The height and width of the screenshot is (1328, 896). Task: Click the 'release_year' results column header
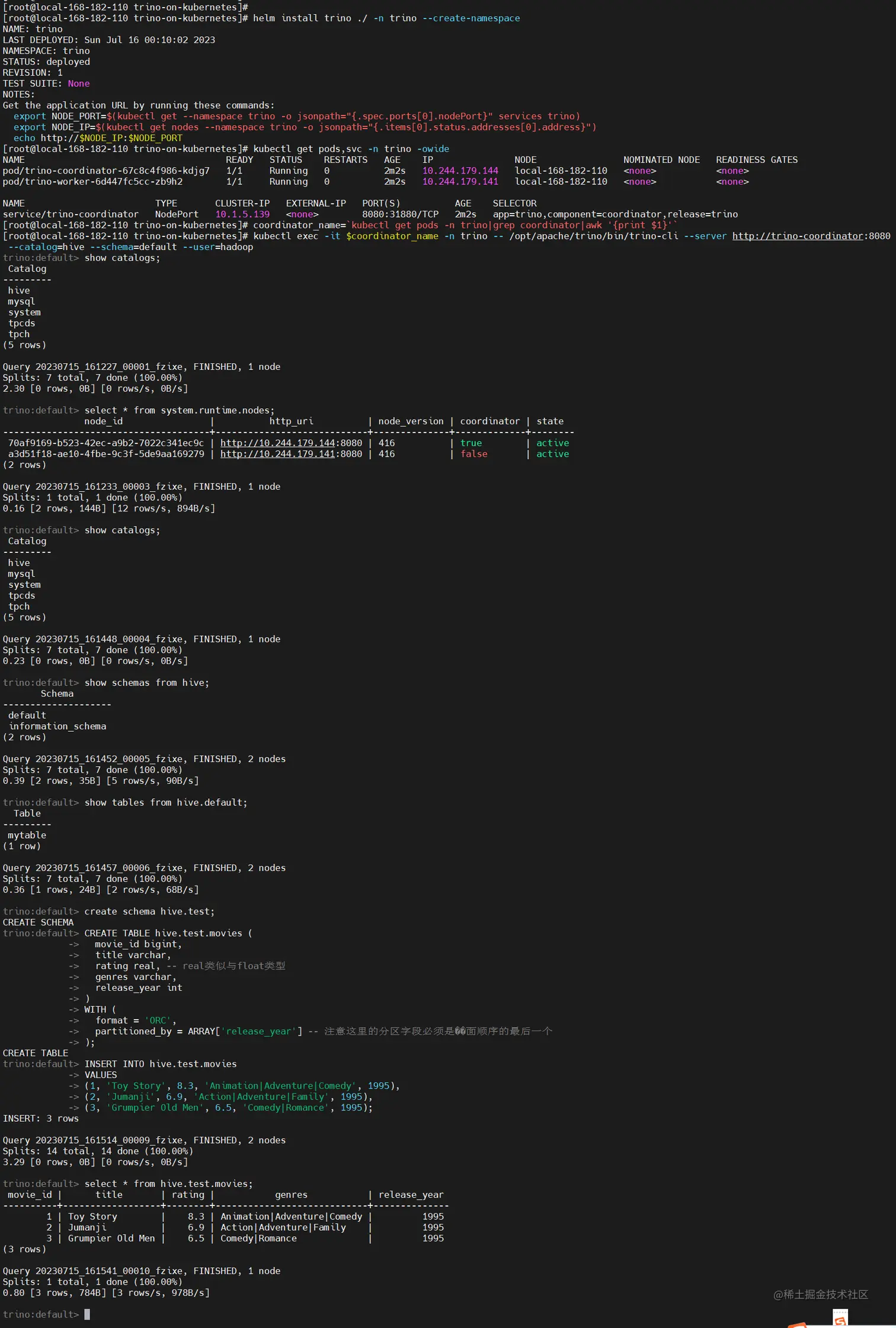[411, 1195]
